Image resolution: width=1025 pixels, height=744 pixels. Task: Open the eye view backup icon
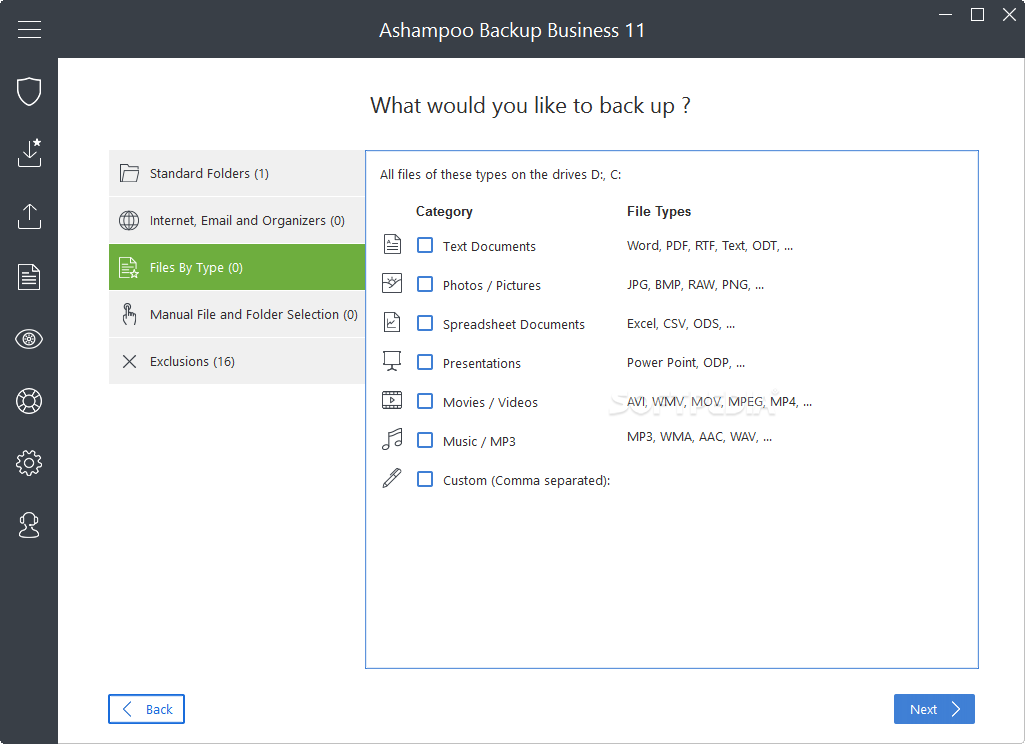click(x=29, y=339)
